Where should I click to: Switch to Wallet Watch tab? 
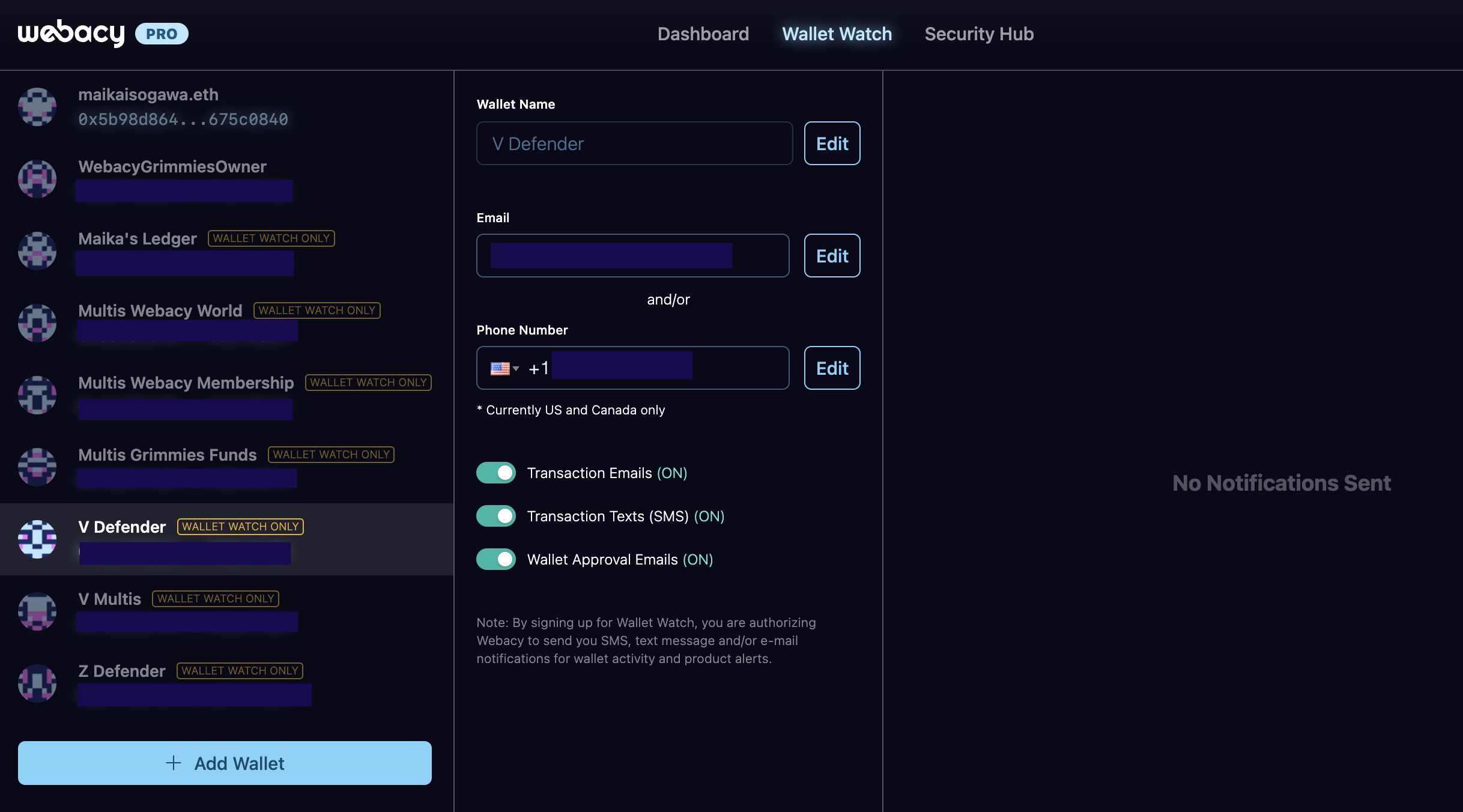pos(837,34)
